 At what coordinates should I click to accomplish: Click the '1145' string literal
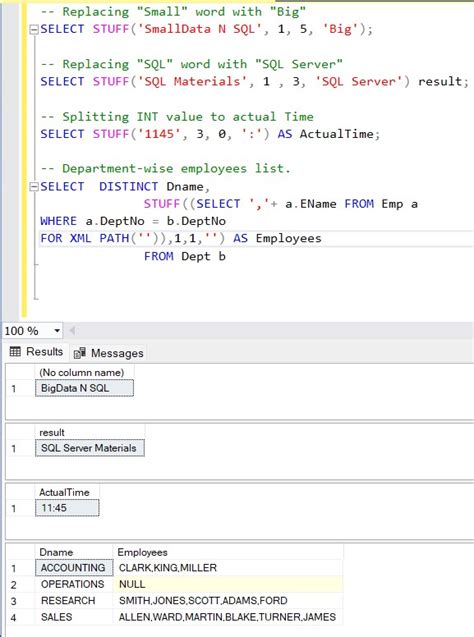pyautogui.click(x=159, y=134)
